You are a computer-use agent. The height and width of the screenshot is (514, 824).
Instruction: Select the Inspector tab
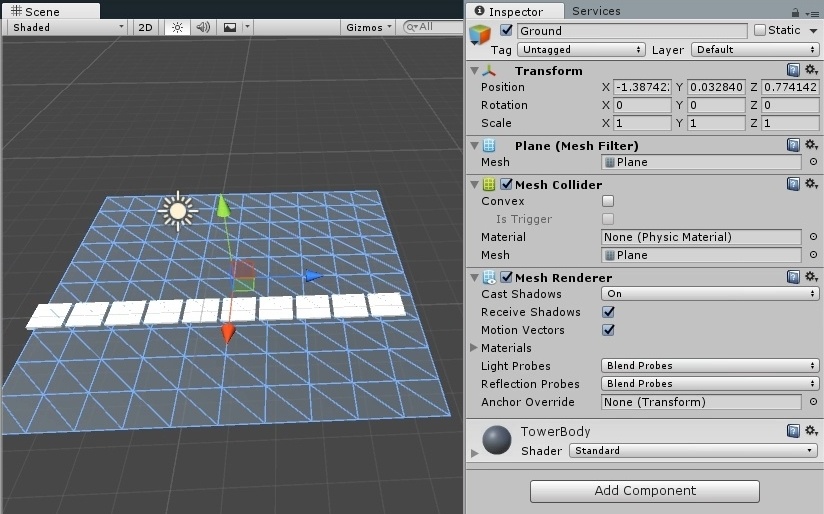coord(514,11)
